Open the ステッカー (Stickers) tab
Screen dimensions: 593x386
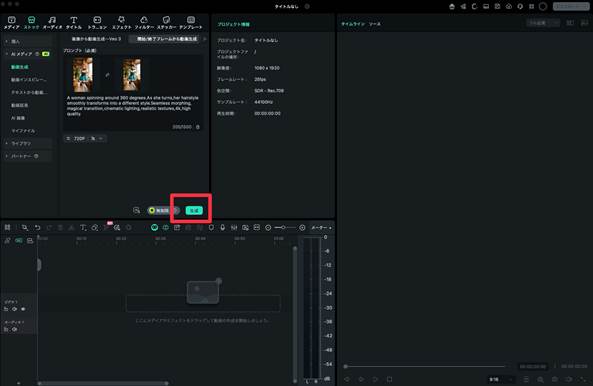pyautogui.click(x=166, y=22)
